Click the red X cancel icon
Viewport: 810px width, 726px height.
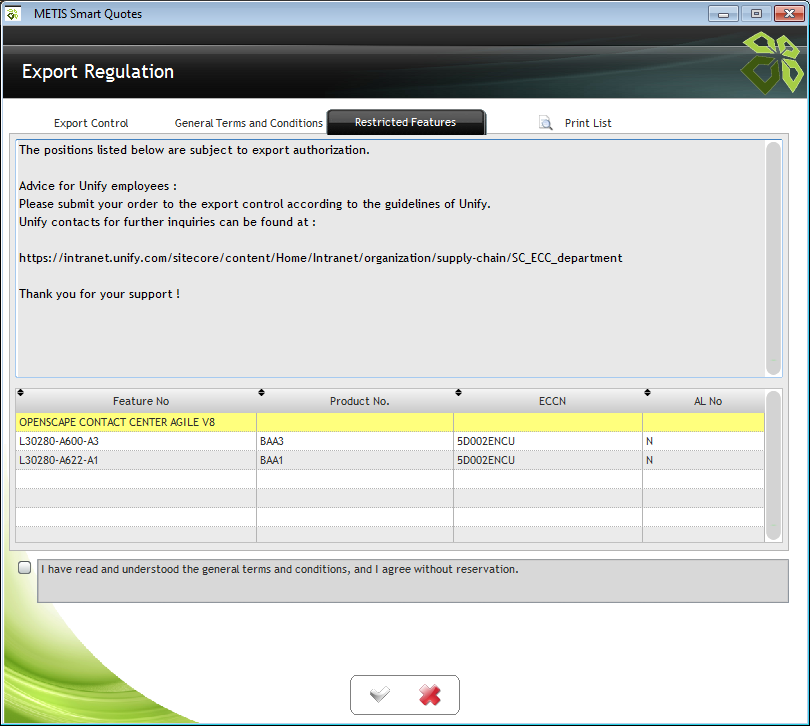[x=430, y=695]
